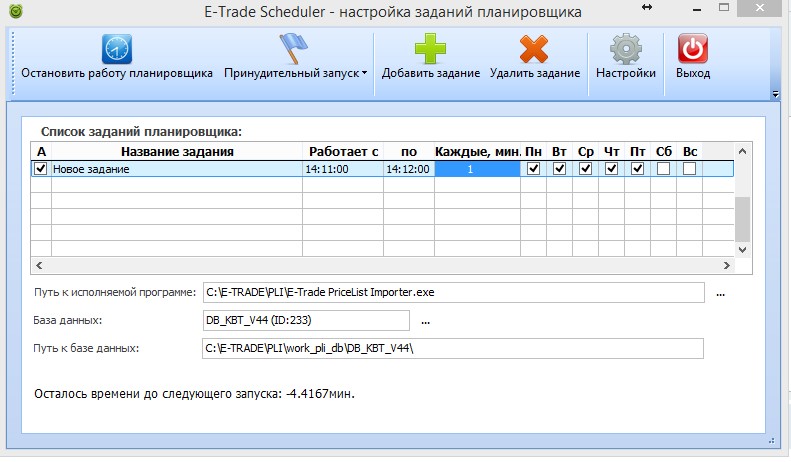Enable the Вс checkbox for the task
The height and width of the screenshot is (462, 791).
[x=690, y=168]
